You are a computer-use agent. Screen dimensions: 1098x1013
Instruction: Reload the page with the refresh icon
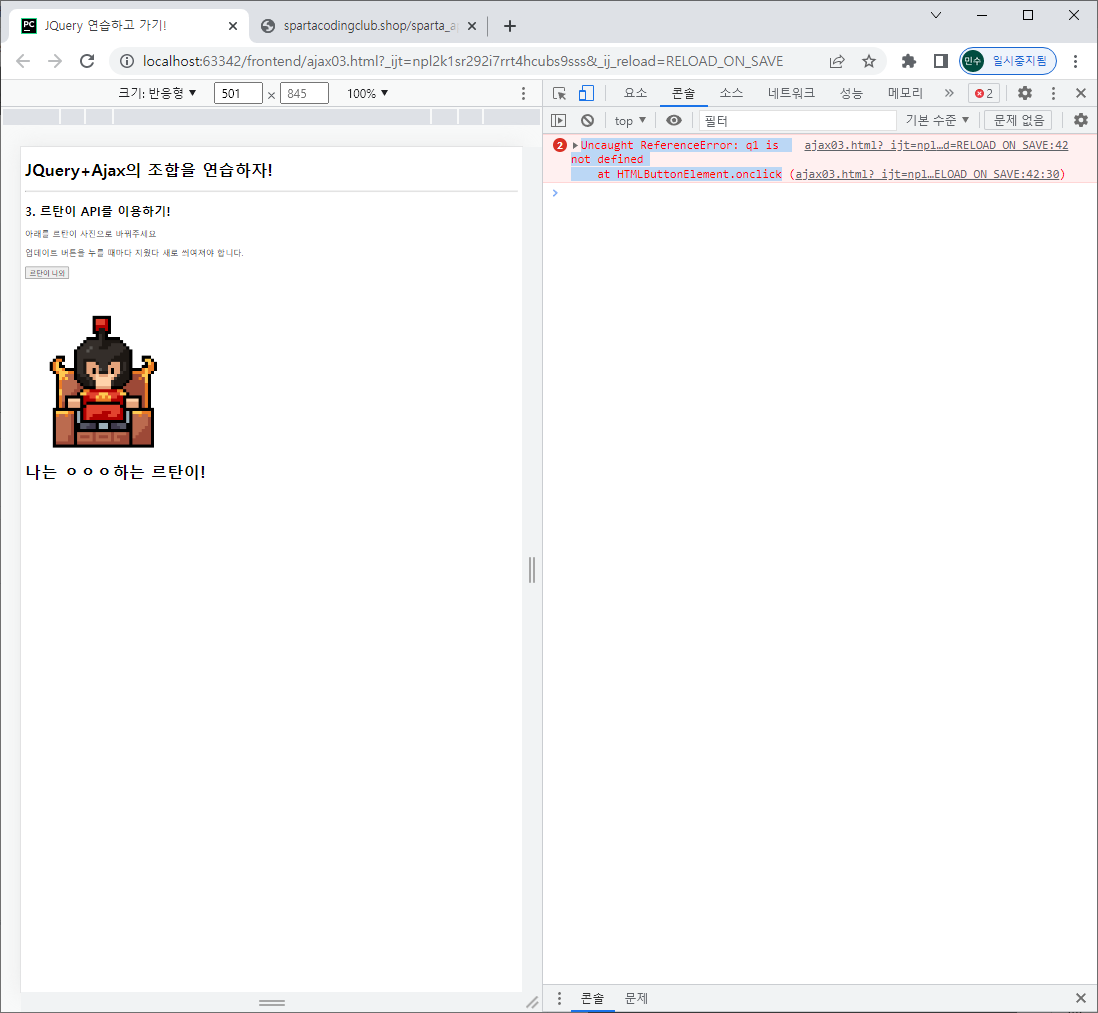(x=87, y=62)
